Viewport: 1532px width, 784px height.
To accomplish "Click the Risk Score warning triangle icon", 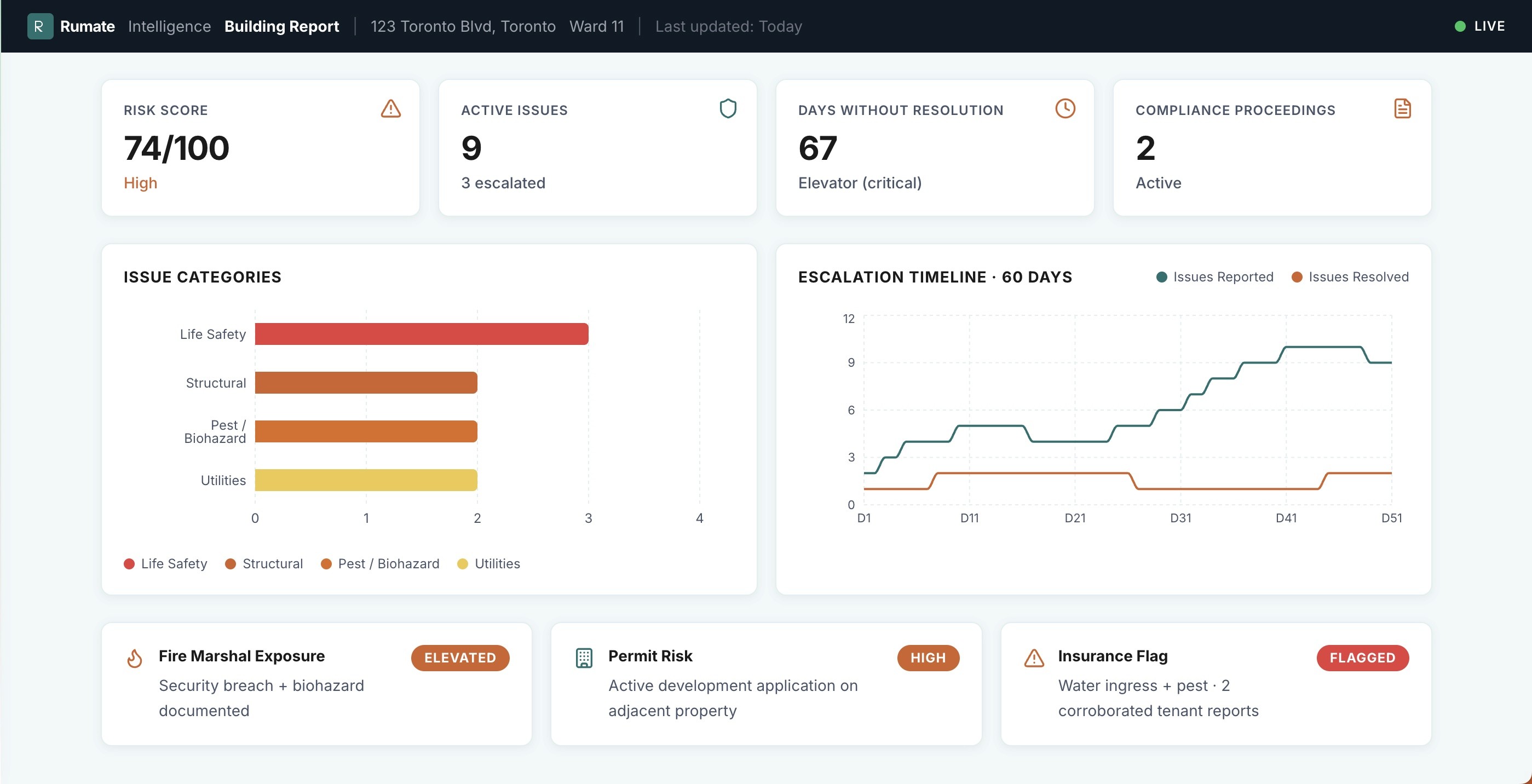I will (x=391, y=109).
